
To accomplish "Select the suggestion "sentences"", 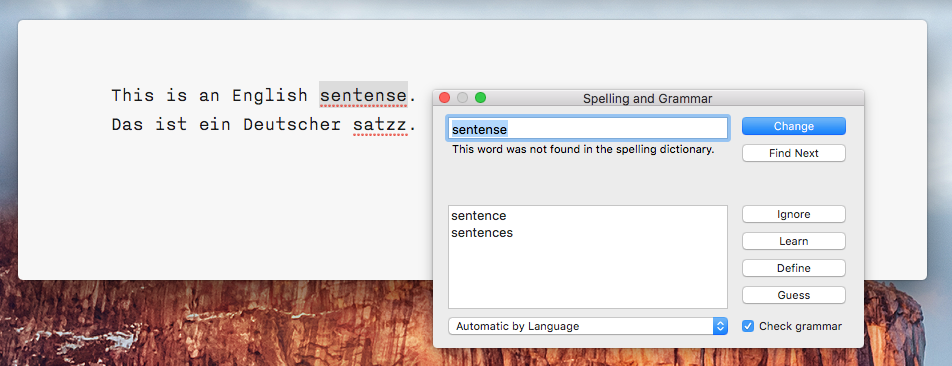I will (x=482, y=232).
